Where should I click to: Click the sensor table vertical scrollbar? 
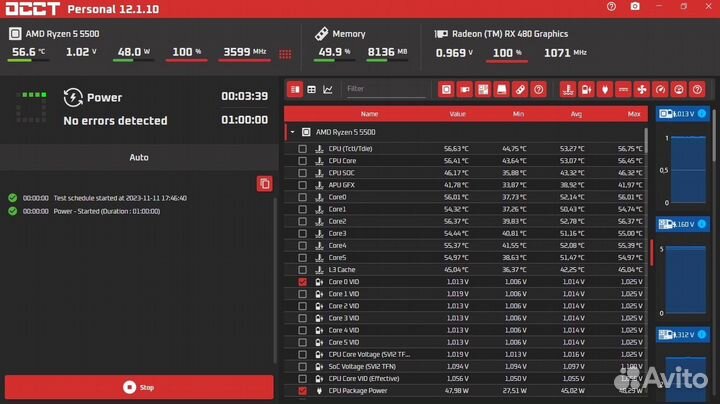coord(646,141)
